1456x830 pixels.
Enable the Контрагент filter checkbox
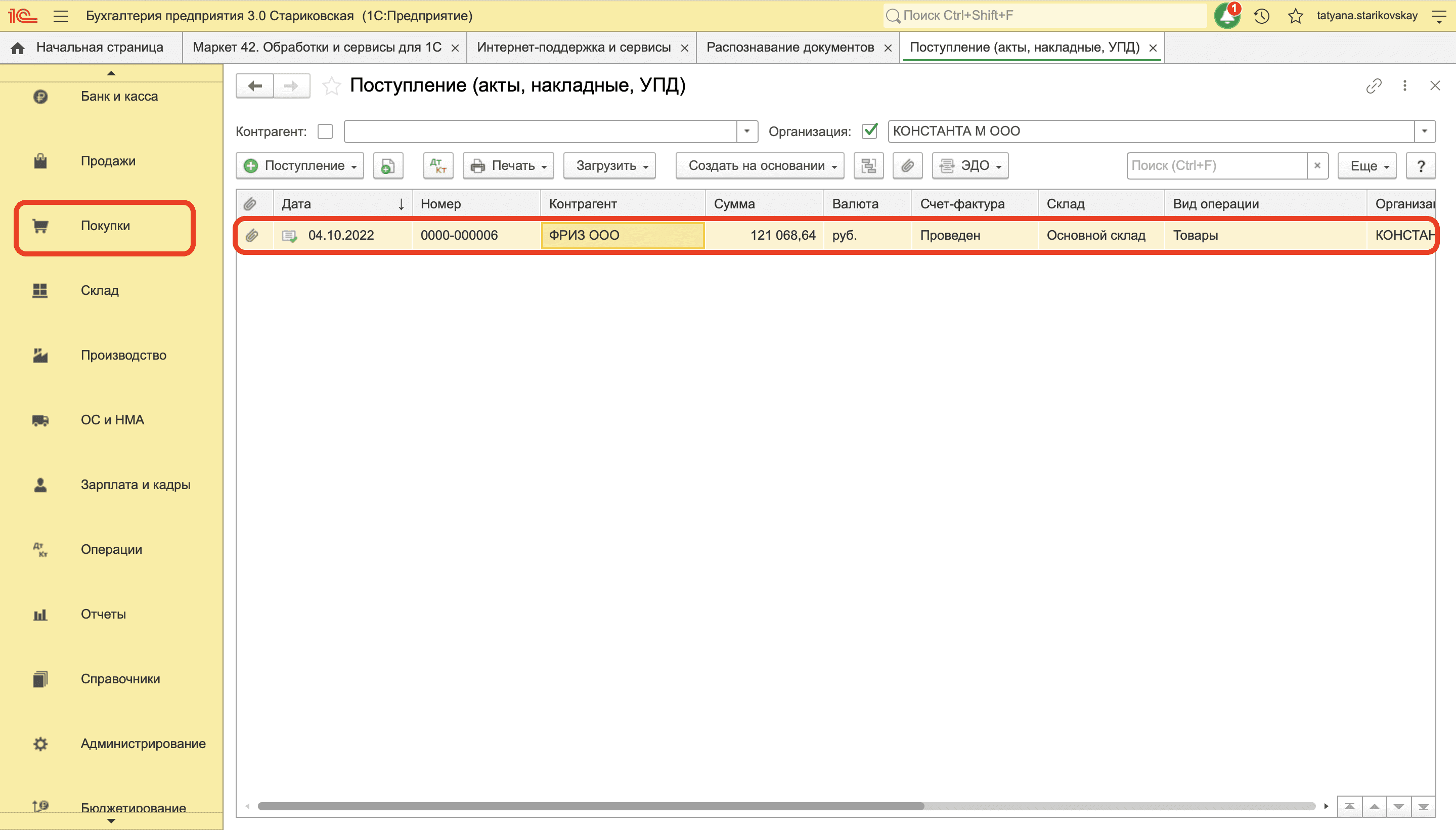click(x=325, y=131)
